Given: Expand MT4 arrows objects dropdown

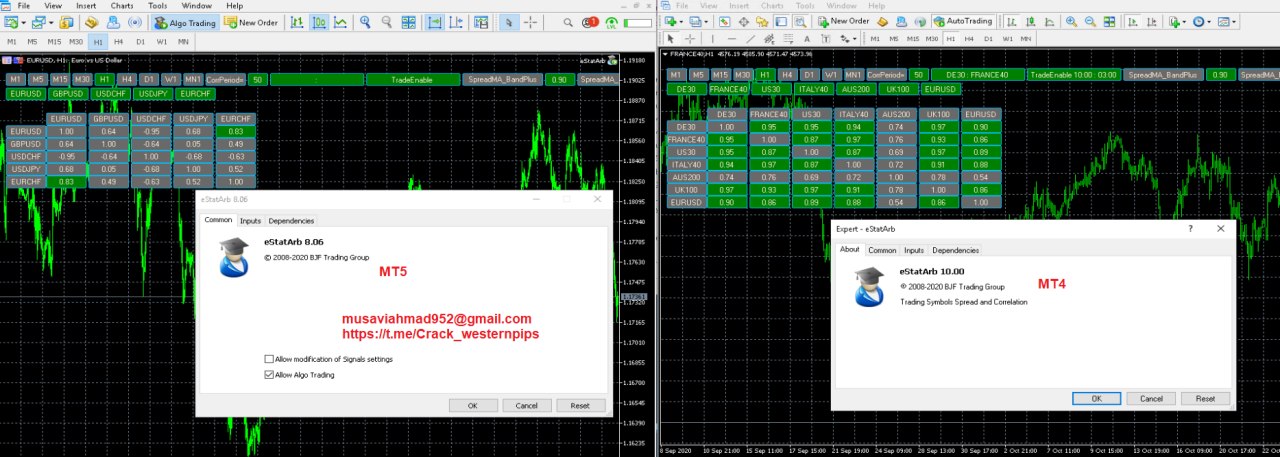Looking at the screenshot, I should (x=854, y=39).
